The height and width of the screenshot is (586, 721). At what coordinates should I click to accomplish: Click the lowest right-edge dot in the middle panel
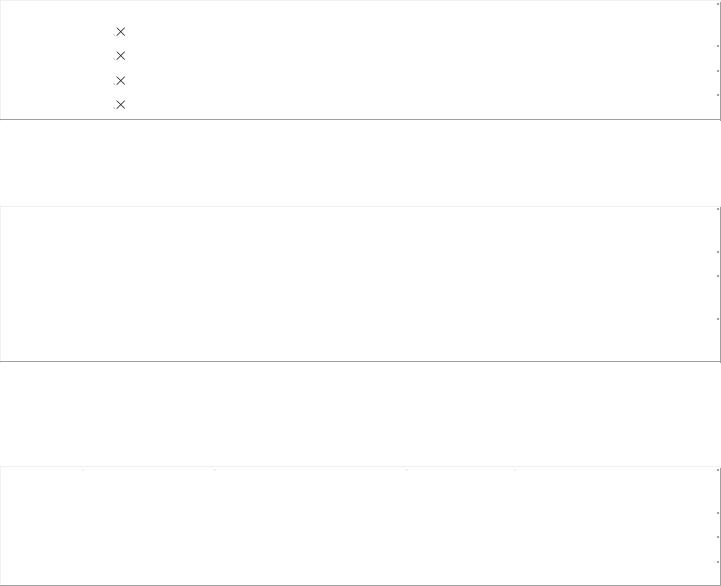(x=718, y=319)
